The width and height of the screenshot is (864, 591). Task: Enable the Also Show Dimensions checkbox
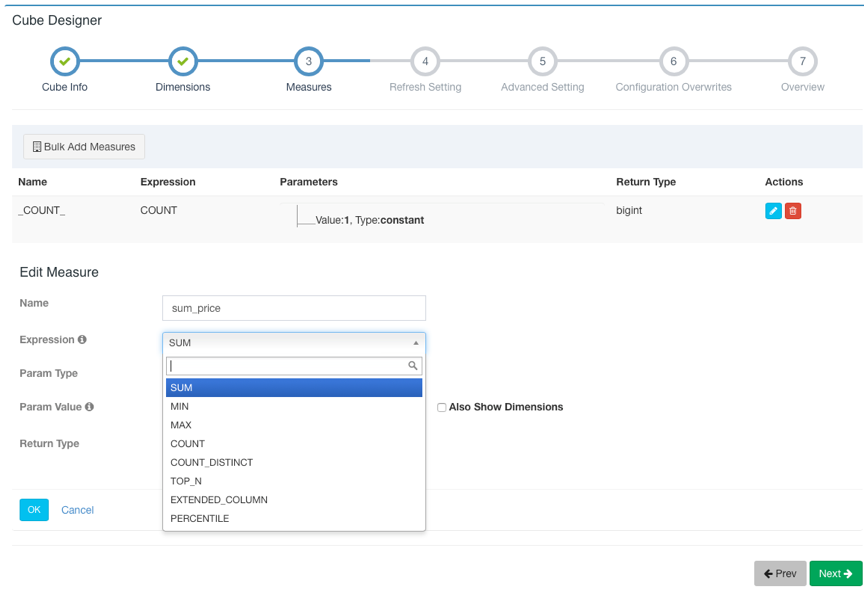tap(441, 408)
